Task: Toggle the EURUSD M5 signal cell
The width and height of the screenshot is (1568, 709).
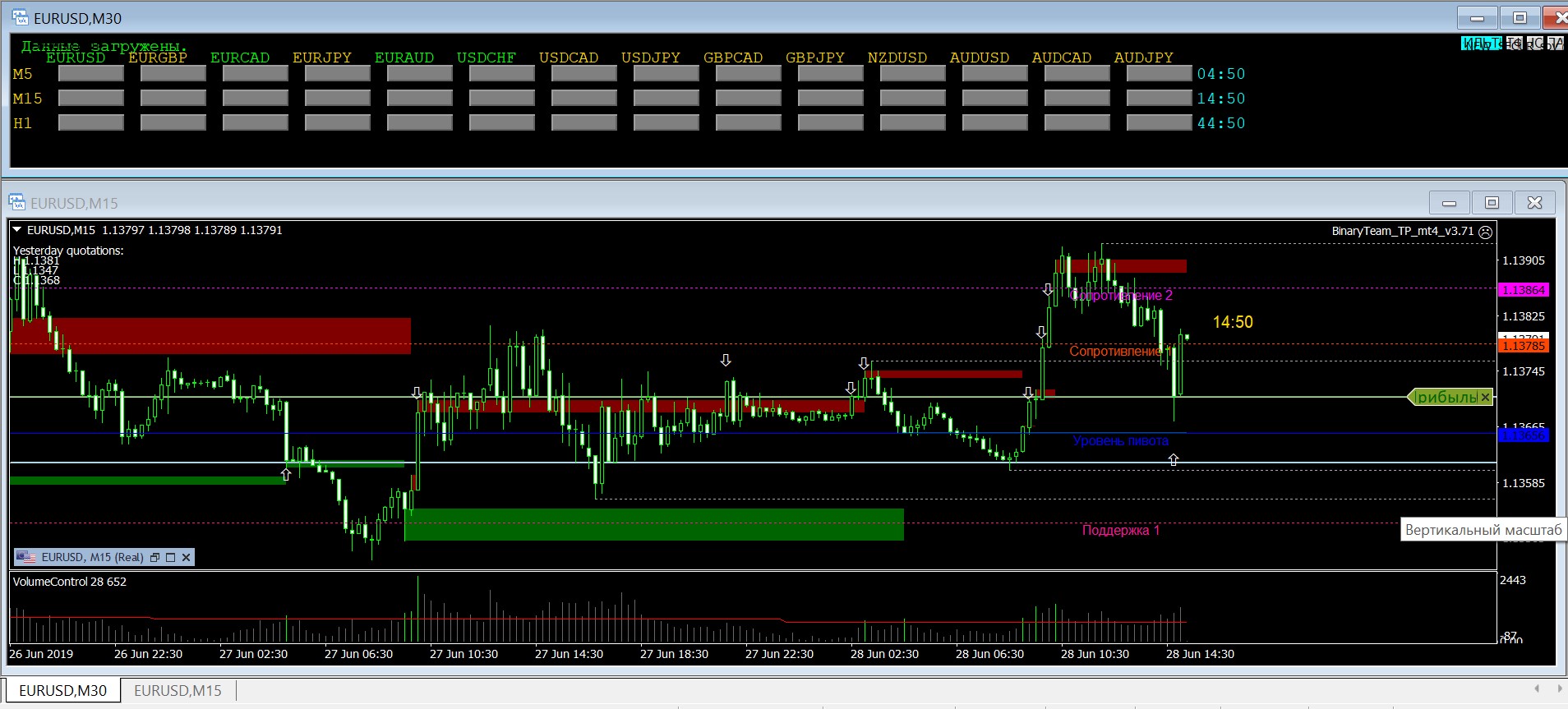Action: point(90,74)
